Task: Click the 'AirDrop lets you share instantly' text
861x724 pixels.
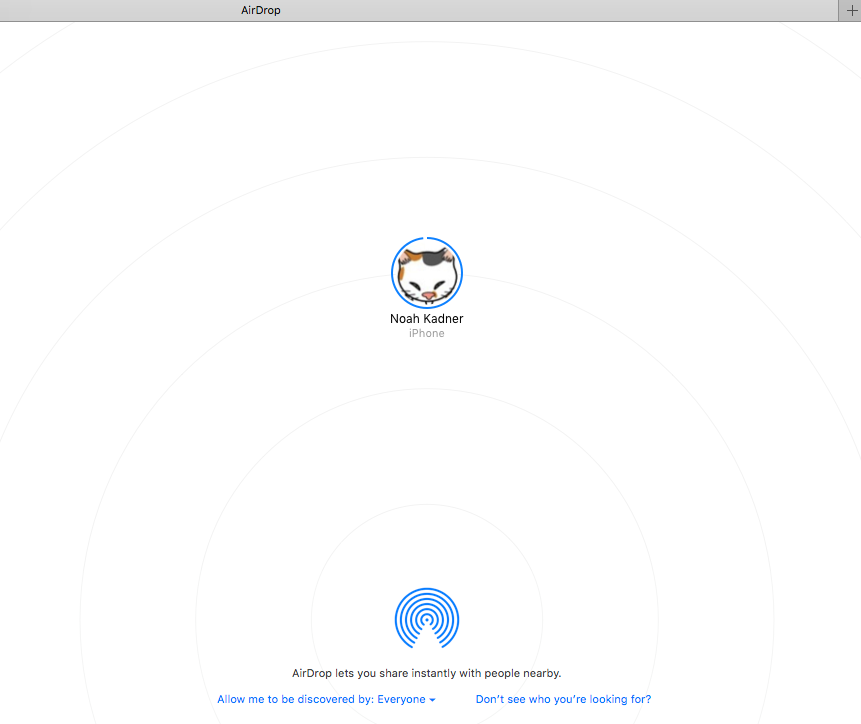Action: click(427, 673)
